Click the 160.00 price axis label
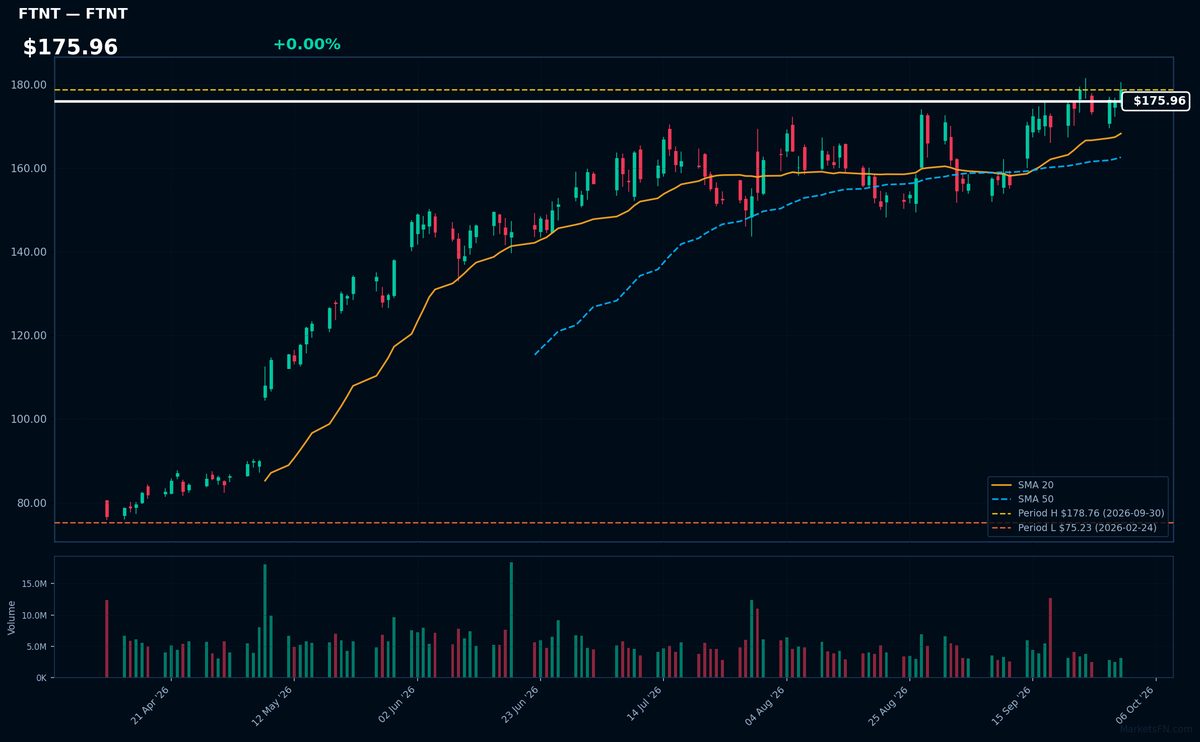This screenshot has width=1200, height=742. [29, 168]
